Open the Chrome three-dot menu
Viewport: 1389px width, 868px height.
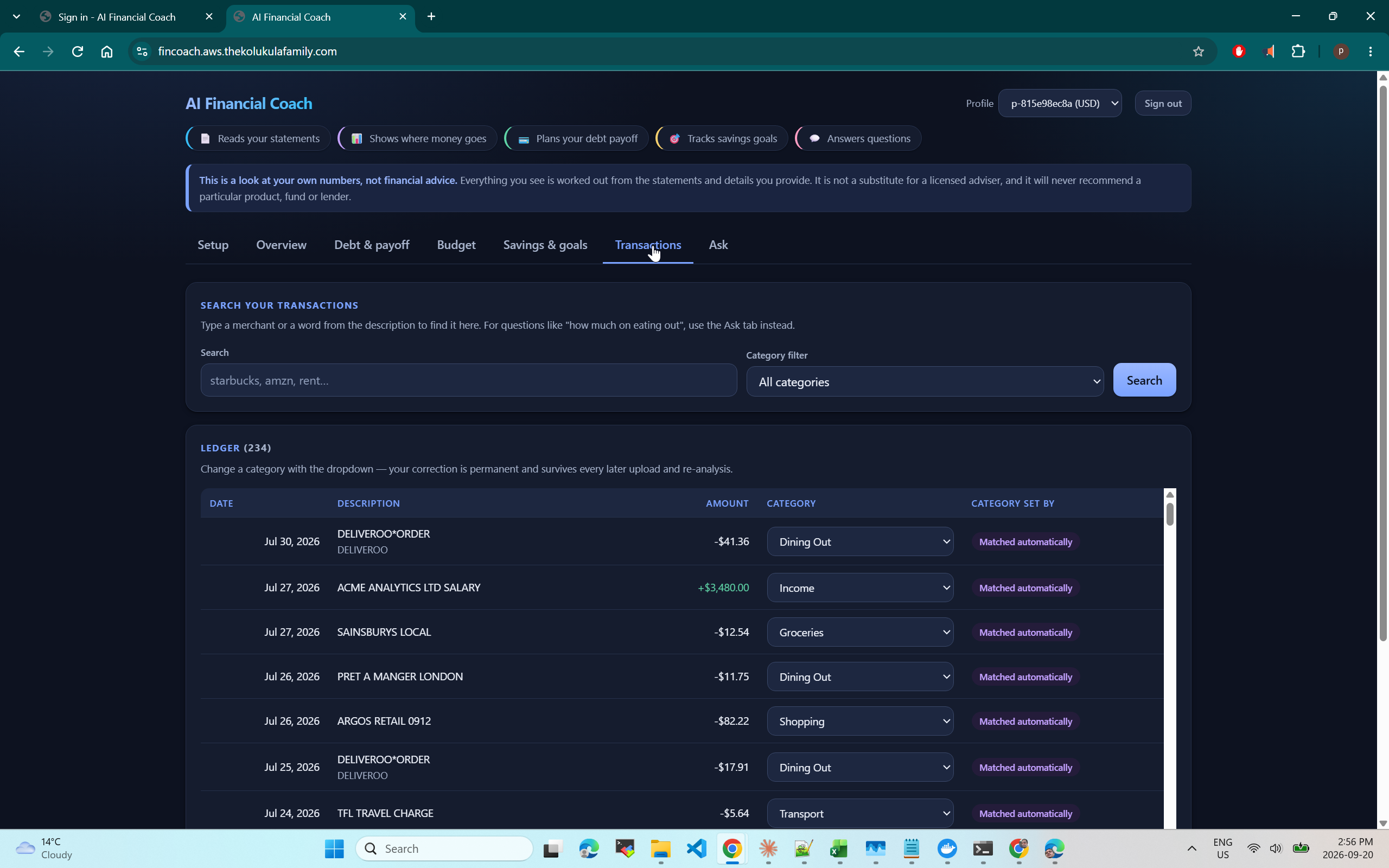(x=1371, y=52)
